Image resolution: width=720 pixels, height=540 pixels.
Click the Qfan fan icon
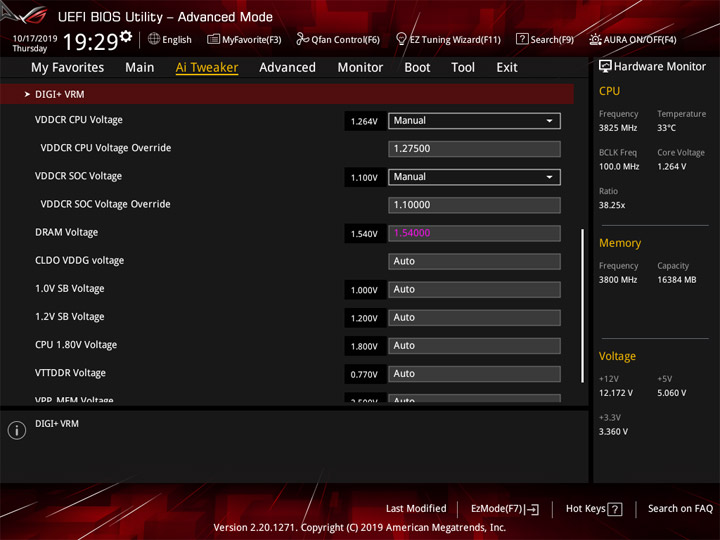point(302,39)
